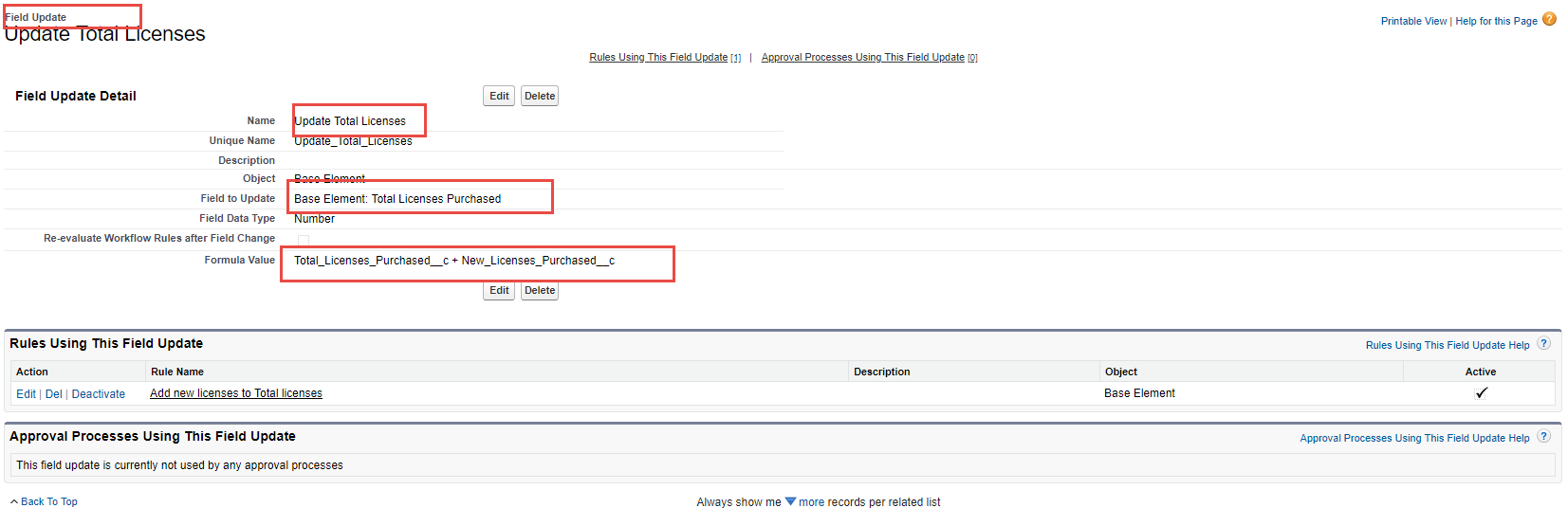Click the Back To Top arrow icon

pyautogui.click(x=14, y=501)
